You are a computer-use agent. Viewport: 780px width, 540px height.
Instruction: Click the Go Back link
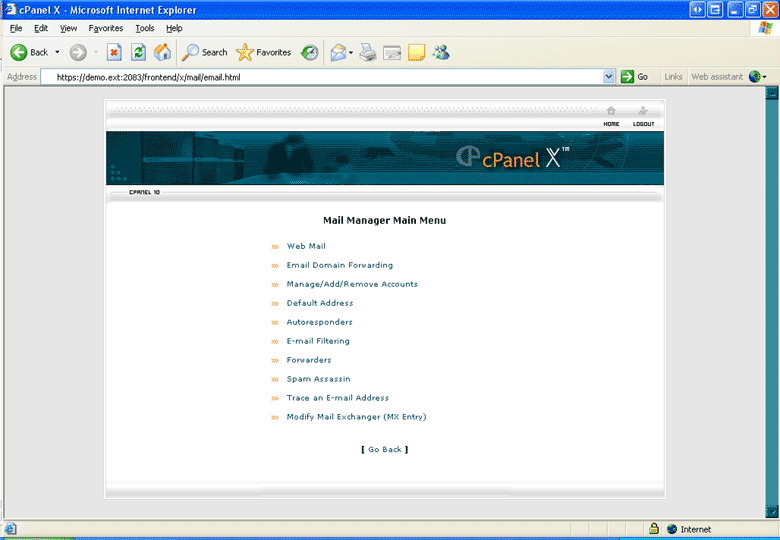click(385, 449)
